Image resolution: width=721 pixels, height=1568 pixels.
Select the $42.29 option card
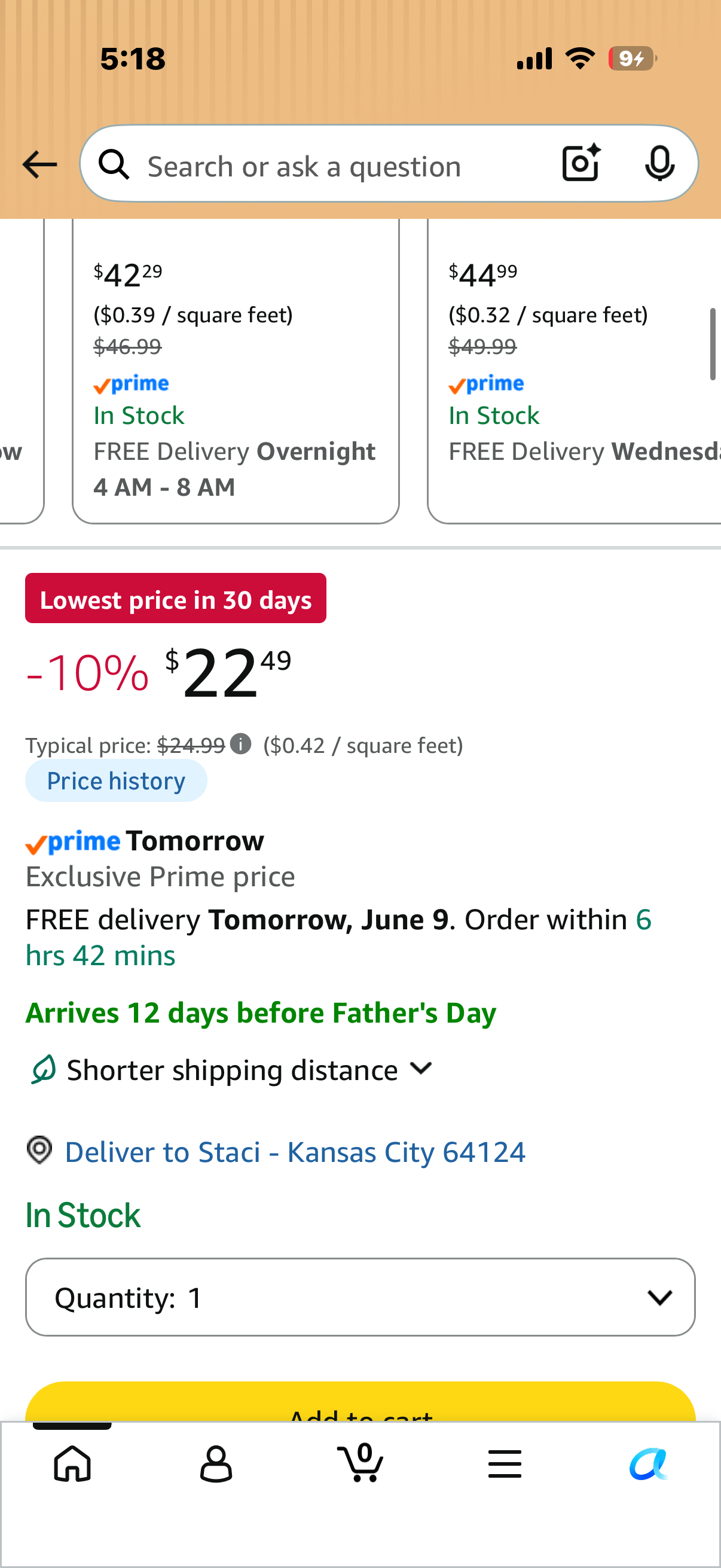tap(236, 371)
